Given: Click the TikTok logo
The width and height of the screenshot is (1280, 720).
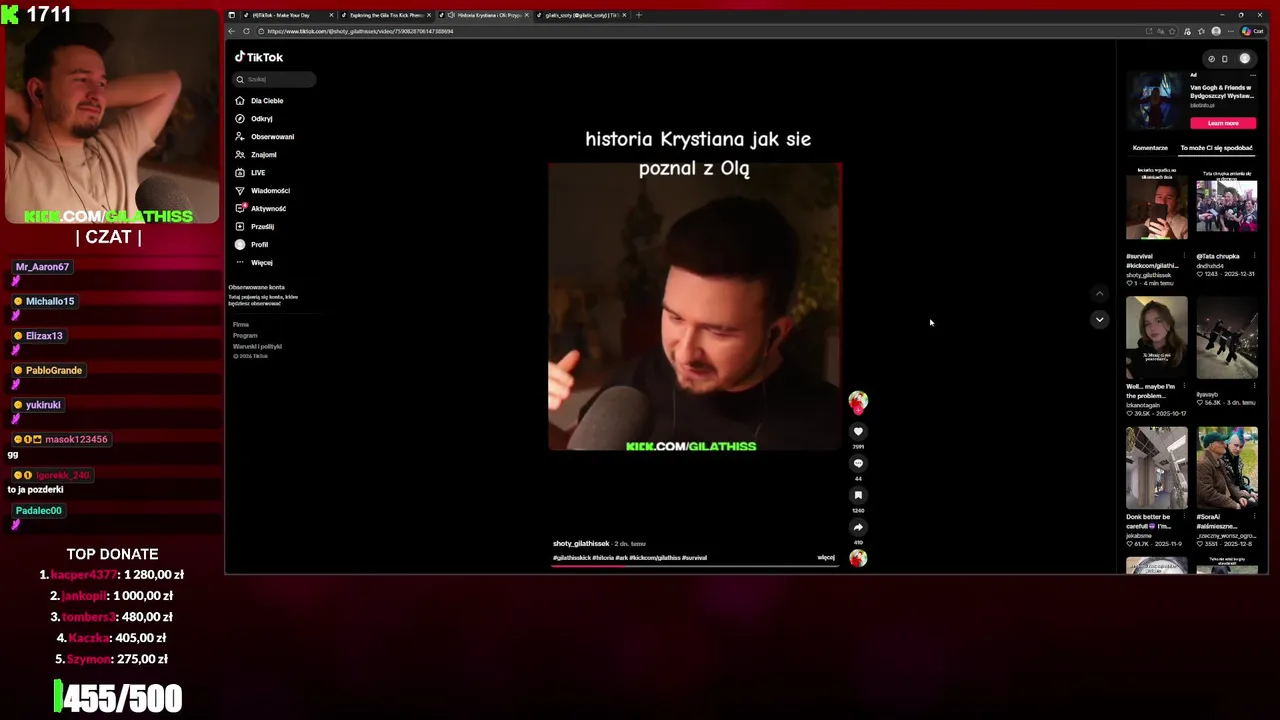Looking at the screenshot, I should pyautogui.click(x=259, y=58).
